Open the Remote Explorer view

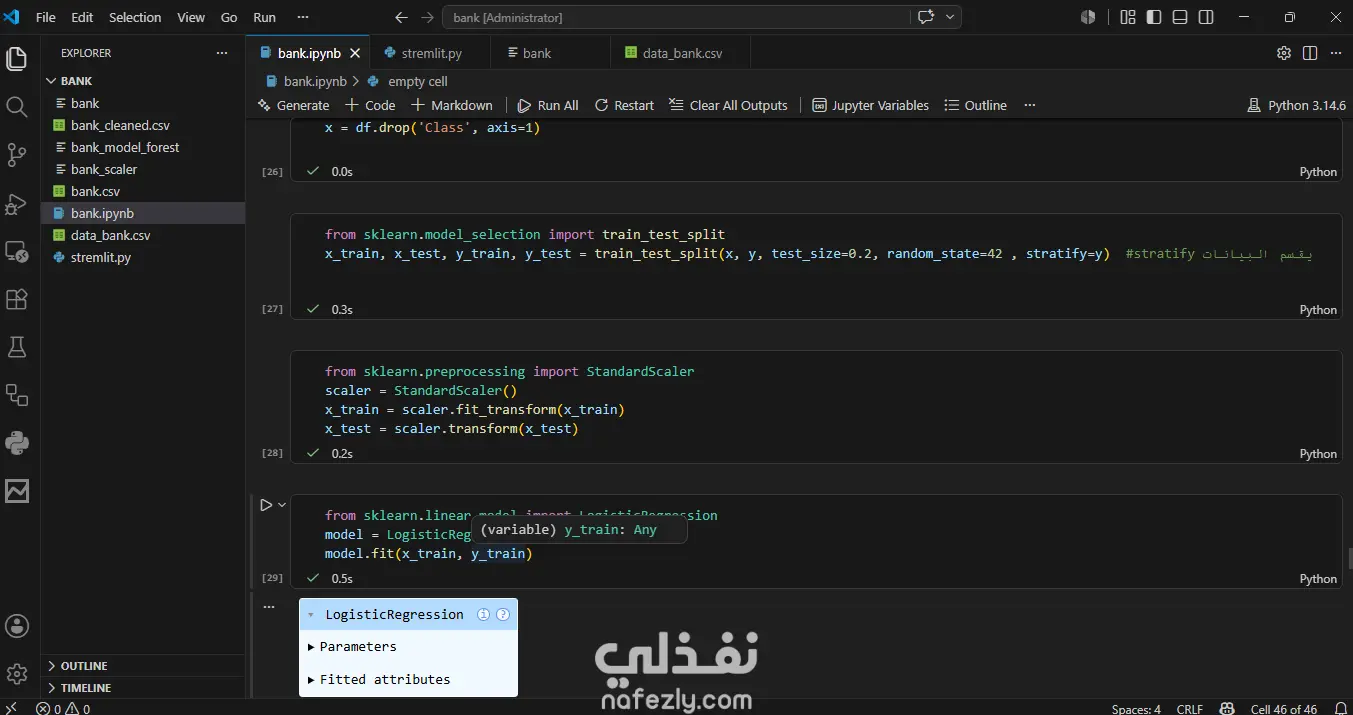[x=17, y=251]
